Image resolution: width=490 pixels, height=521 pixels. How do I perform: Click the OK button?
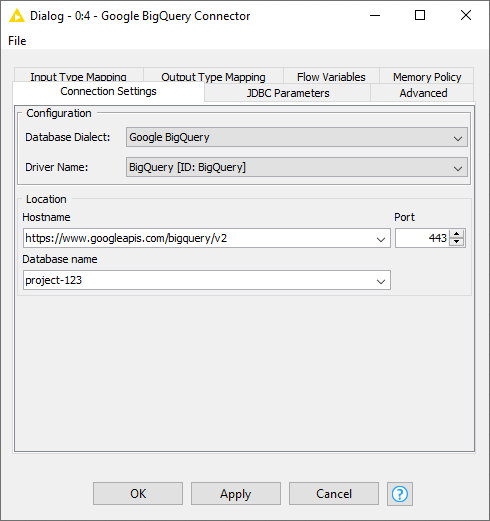tap(138, 494)
